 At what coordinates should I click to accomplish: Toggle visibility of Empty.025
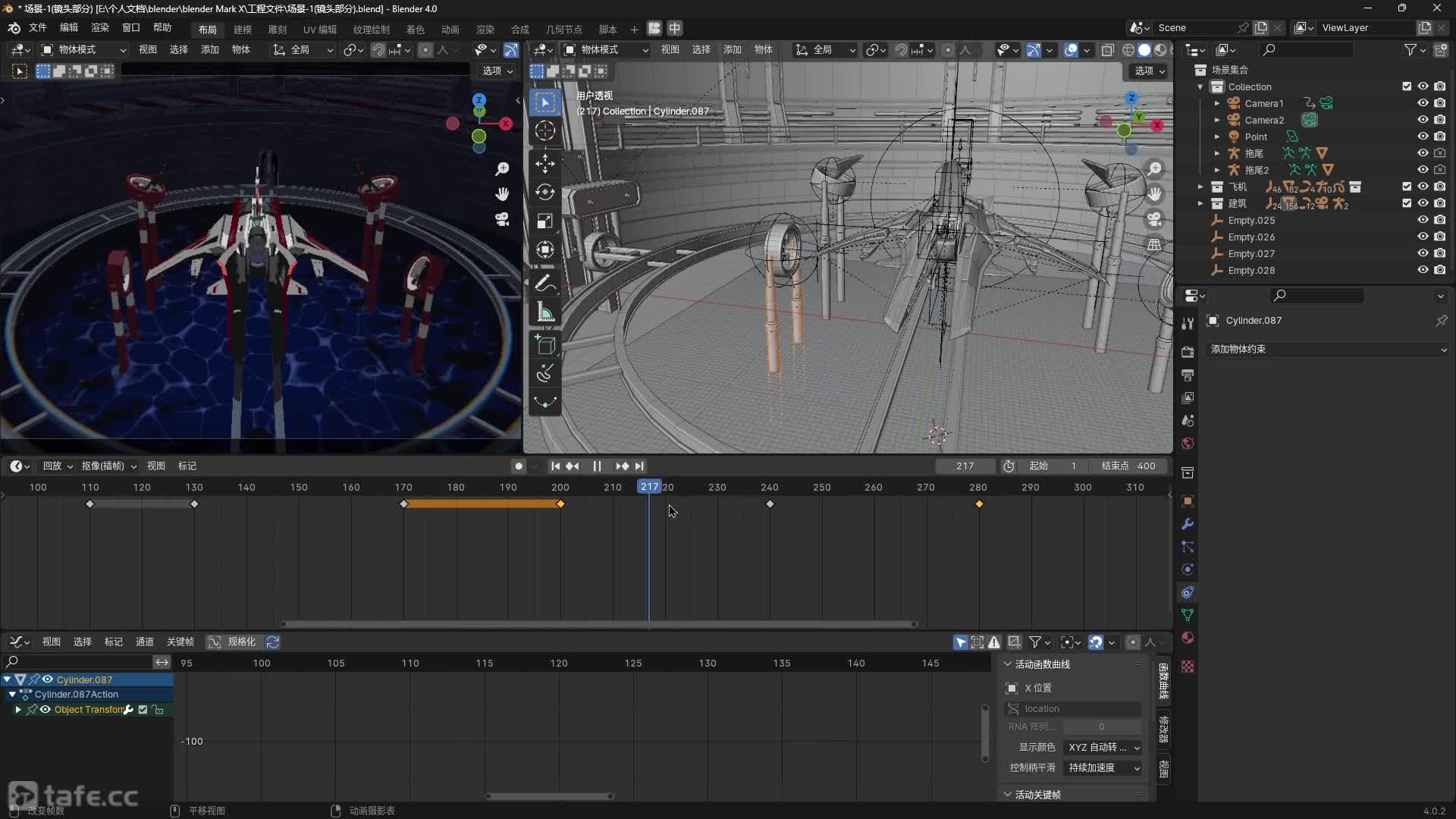[x=1423, y=220]
